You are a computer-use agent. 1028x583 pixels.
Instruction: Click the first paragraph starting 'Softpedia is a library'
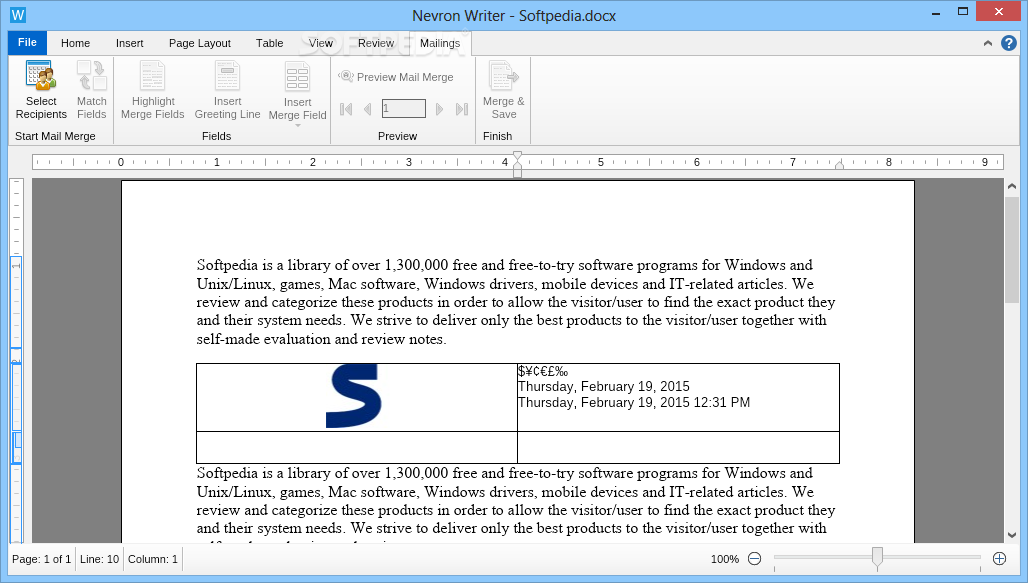click(516, 302)
